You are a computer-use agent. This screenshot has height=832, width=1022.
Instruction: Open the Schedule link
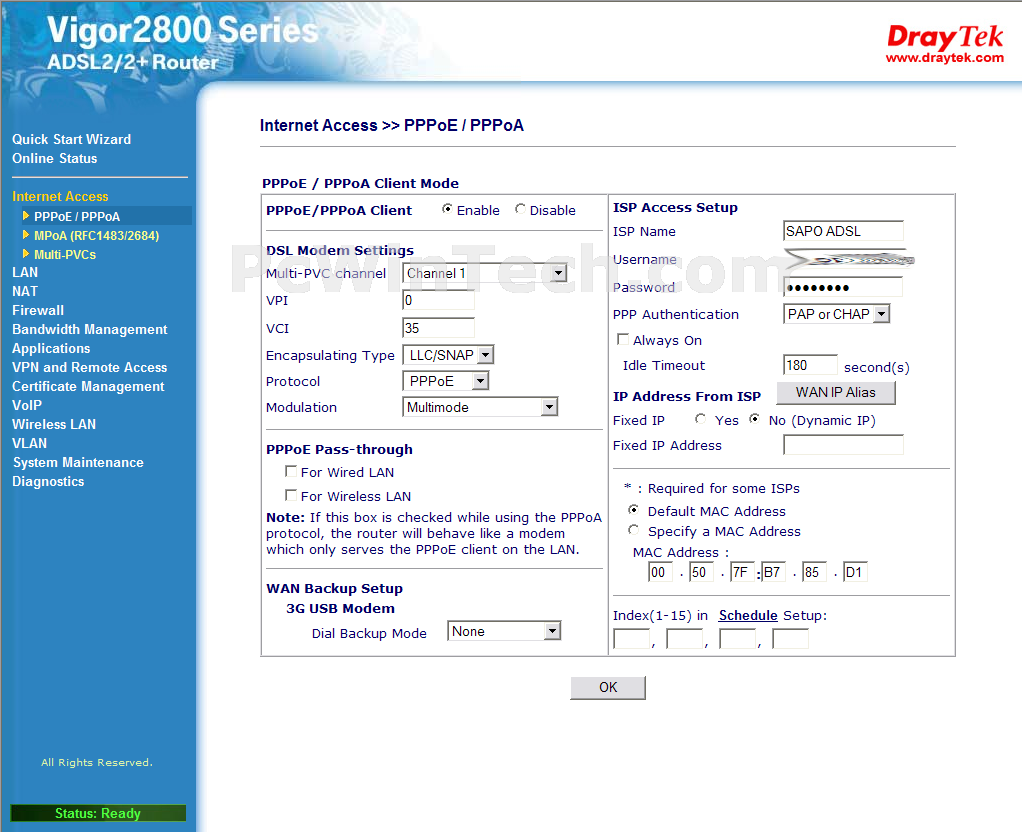748,615
